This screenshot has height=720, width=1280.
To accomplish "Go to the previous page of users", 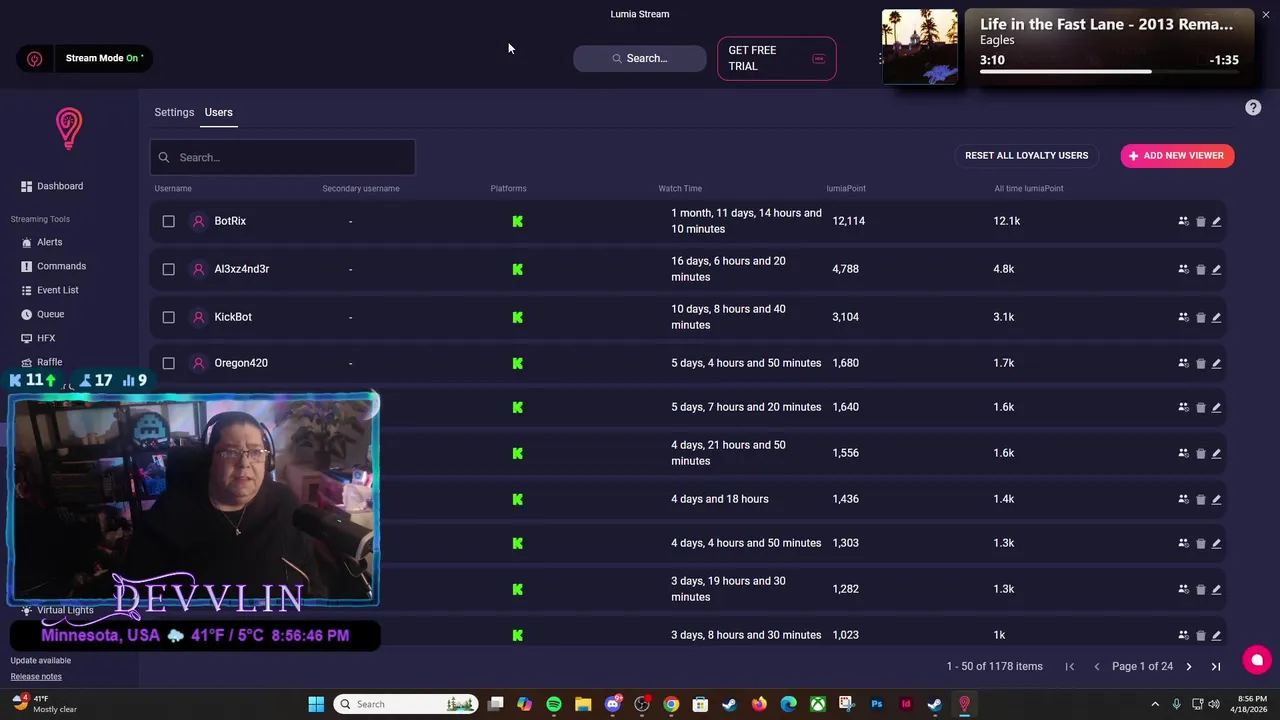I will 1097,666.
